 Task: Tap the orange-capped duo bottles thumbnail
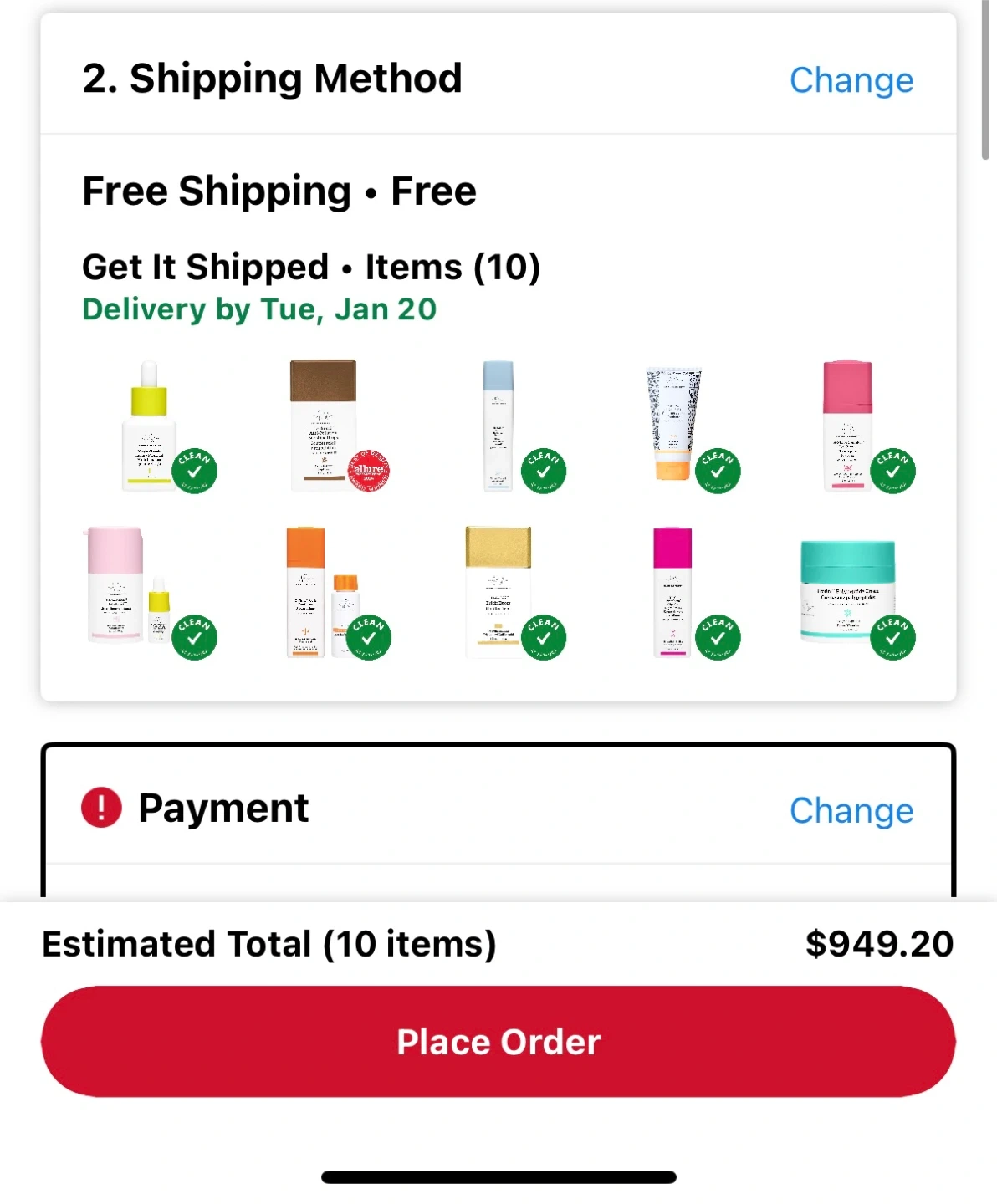click(323, 592)
